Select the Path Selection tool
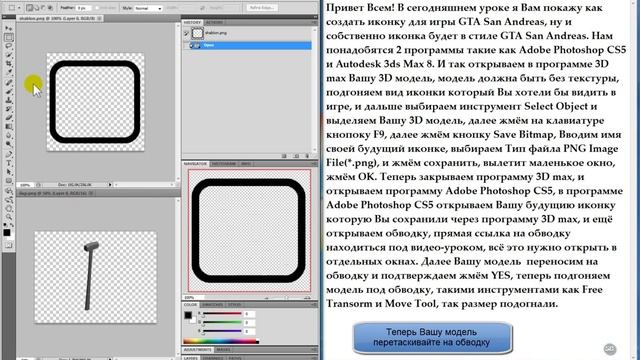Image resolution: width=640 pixels, height=360 pixels. (x=8, y=172)
